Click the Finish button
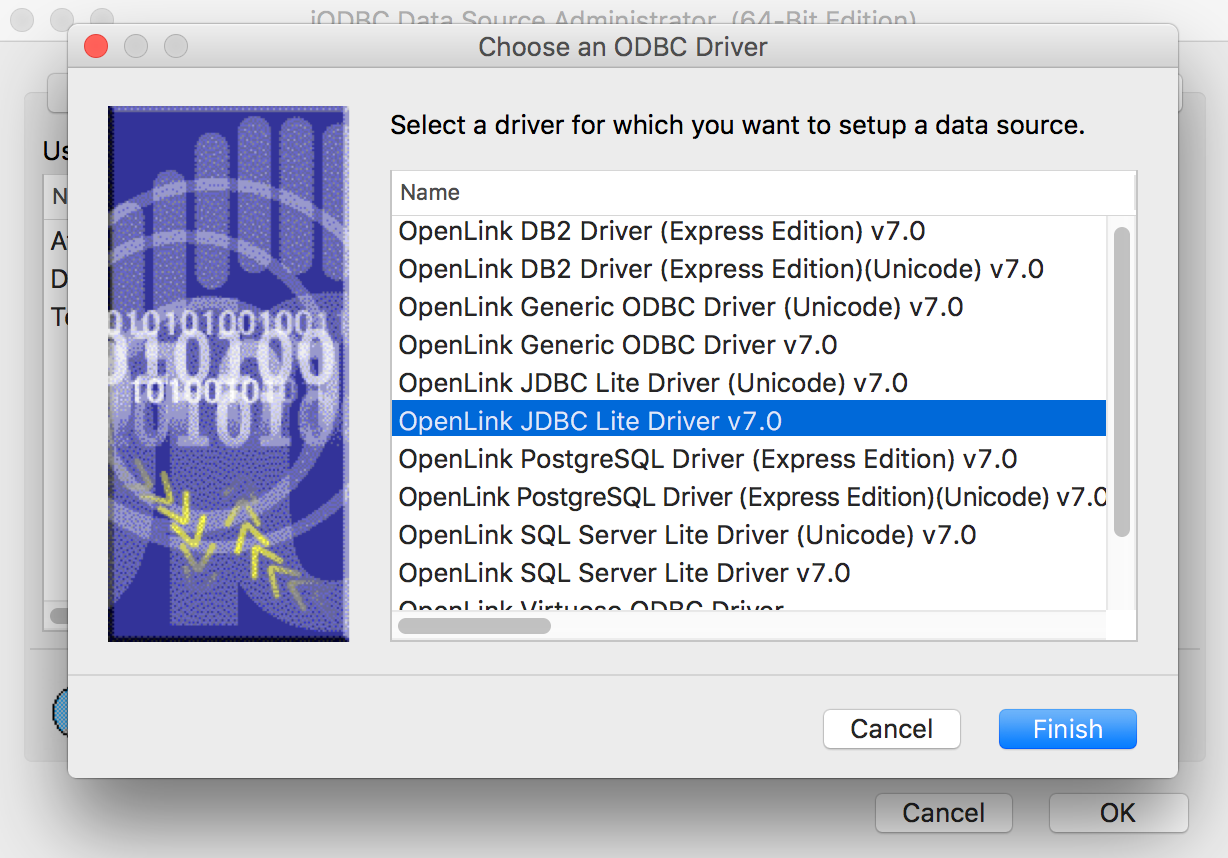This screenshot has height=858, width=1228. click(1067, 729)
